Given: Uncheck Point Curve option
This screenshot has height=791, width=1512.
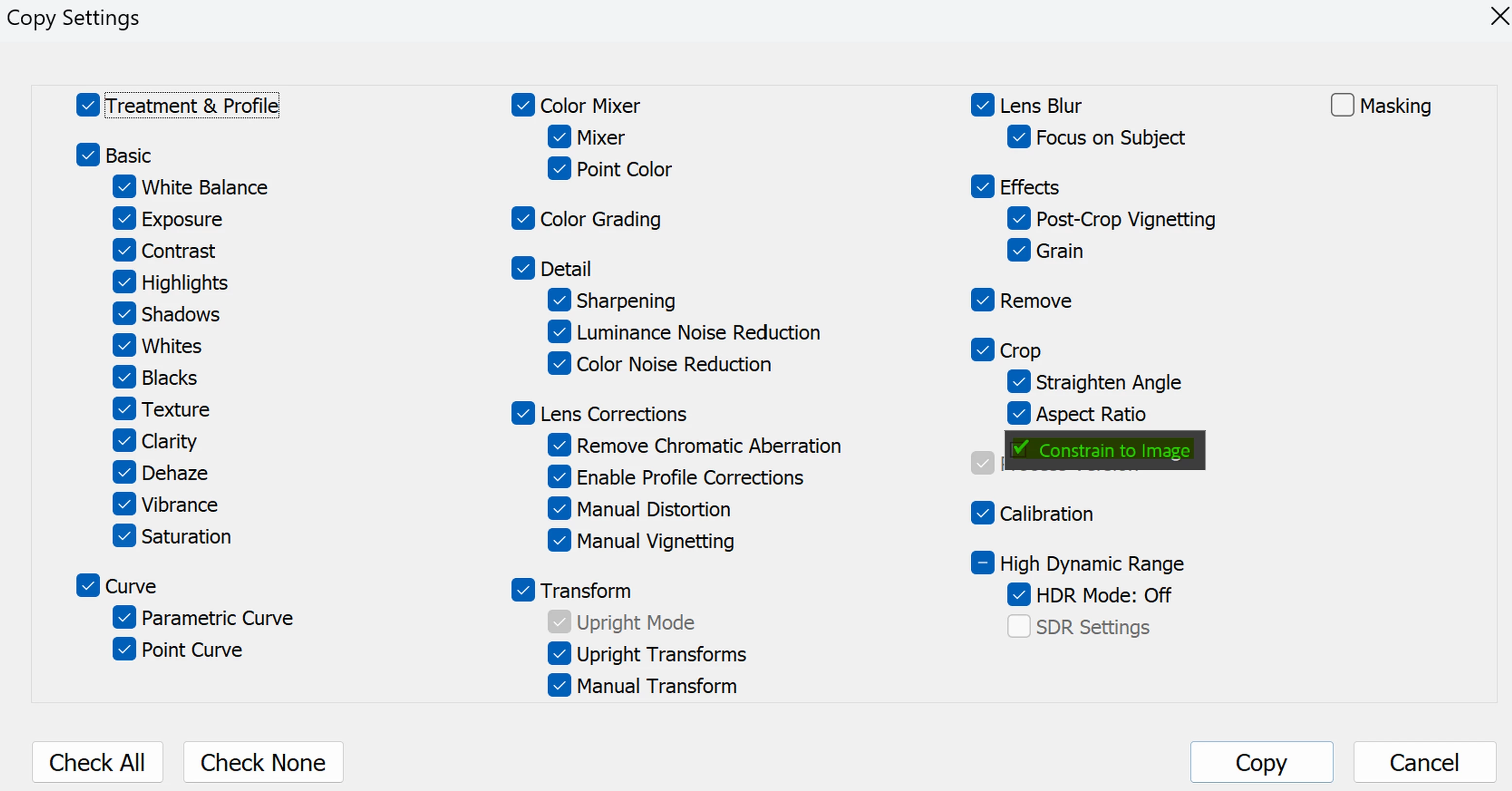Looking at the screenshot, I should click(124, 650).
